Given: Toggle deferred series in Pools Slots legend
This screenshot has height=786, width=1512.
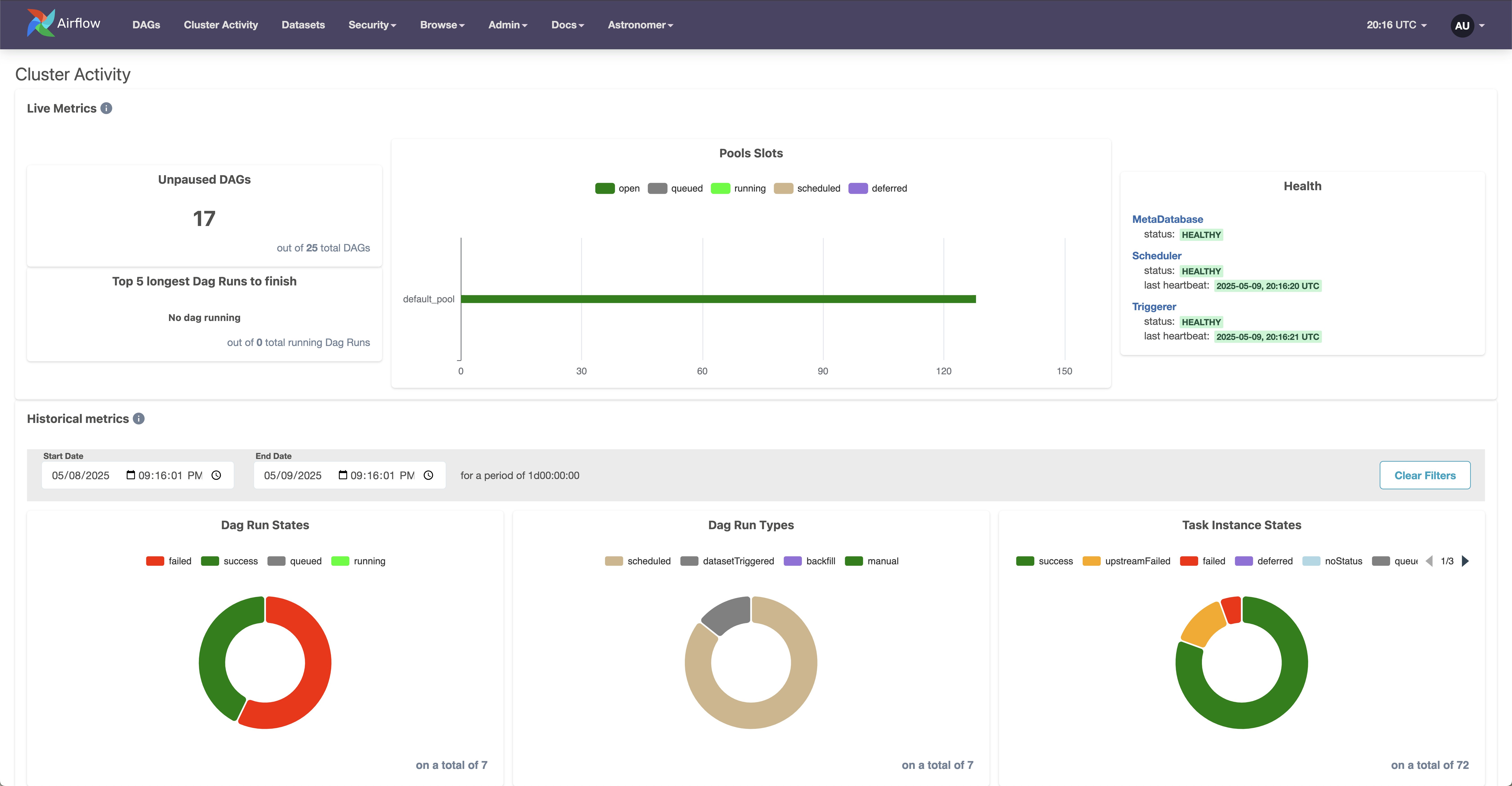Looking at the screenshot, I should point(877,188).
